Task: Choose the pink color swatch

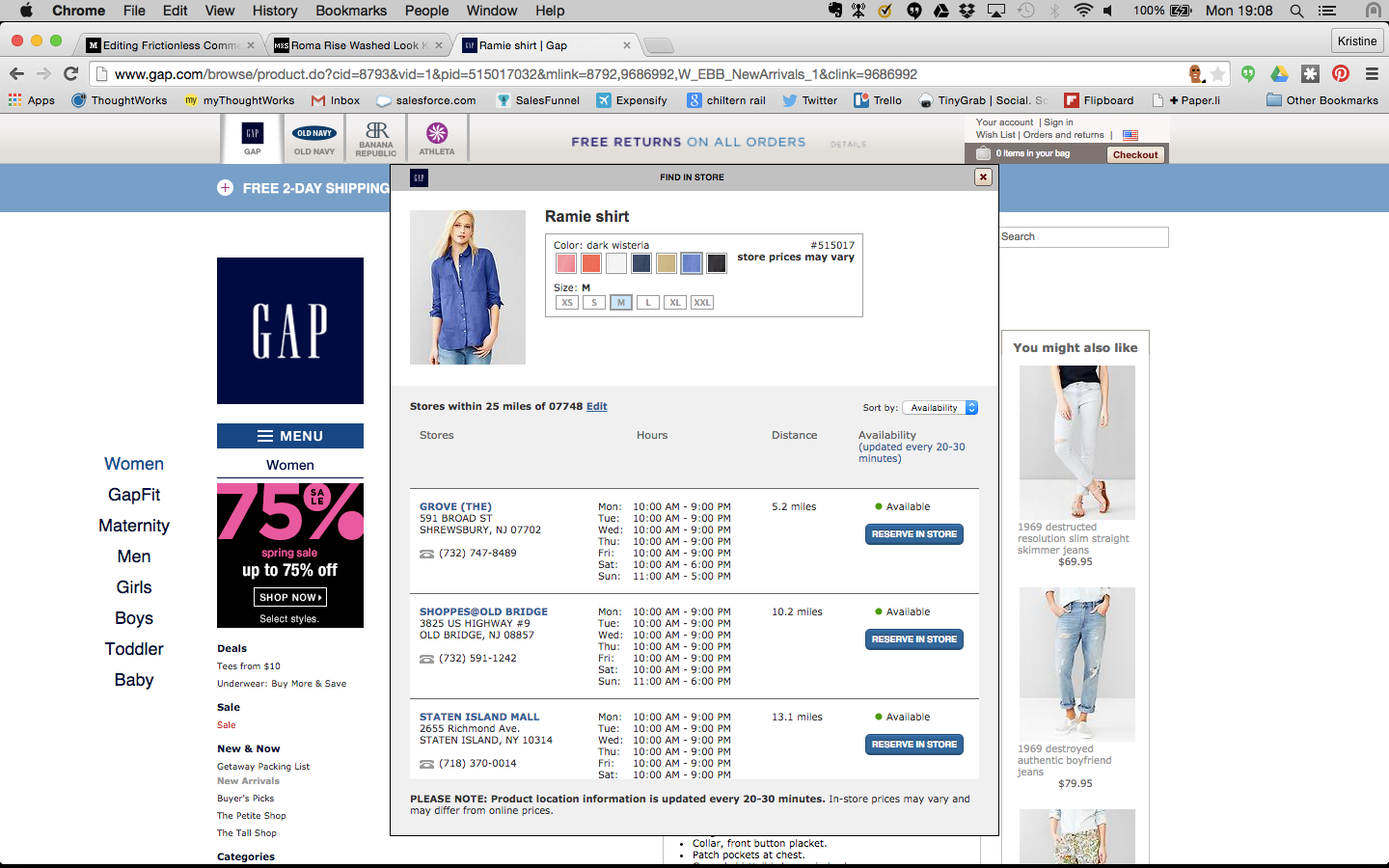Action: coord(566,263)
